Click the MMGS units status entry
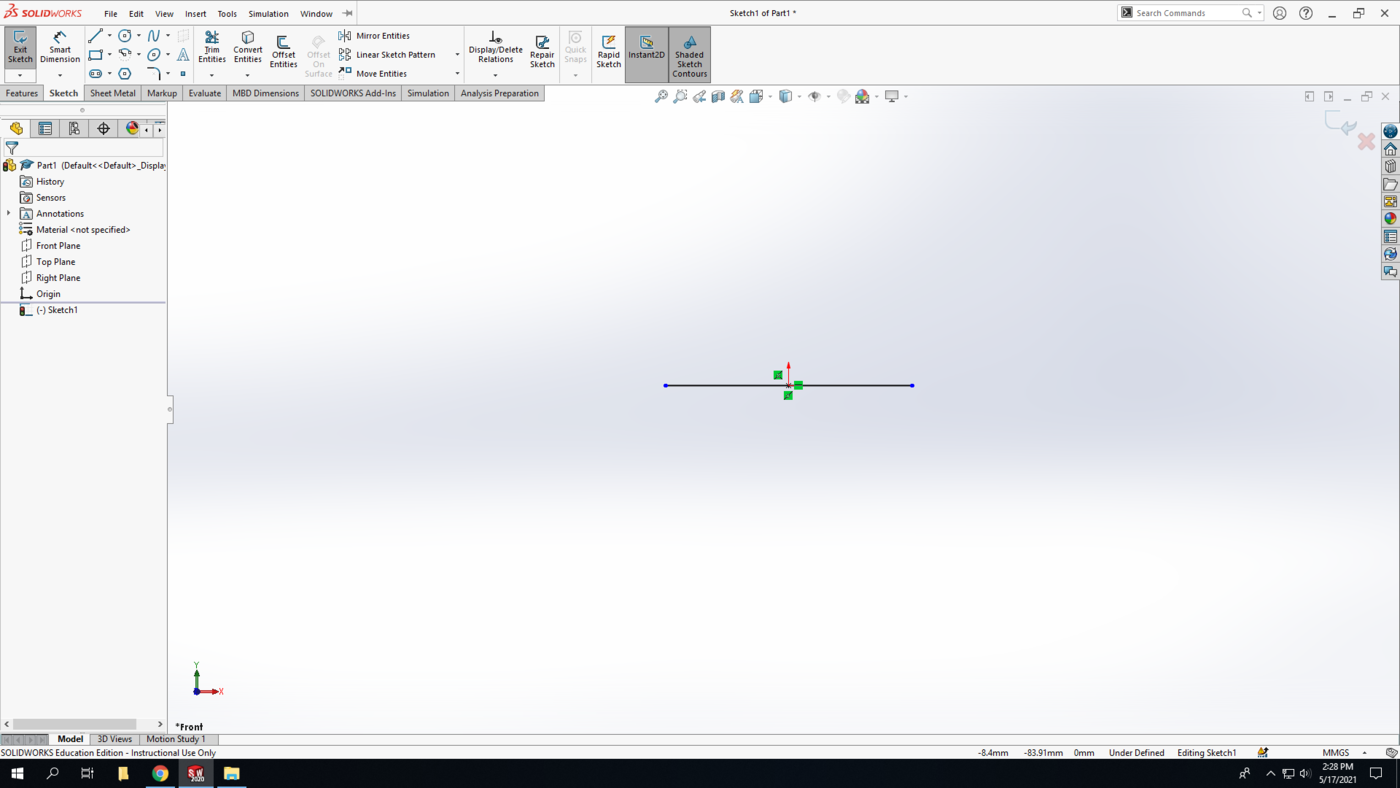The image size is (1400, 788). point(1336,753)
